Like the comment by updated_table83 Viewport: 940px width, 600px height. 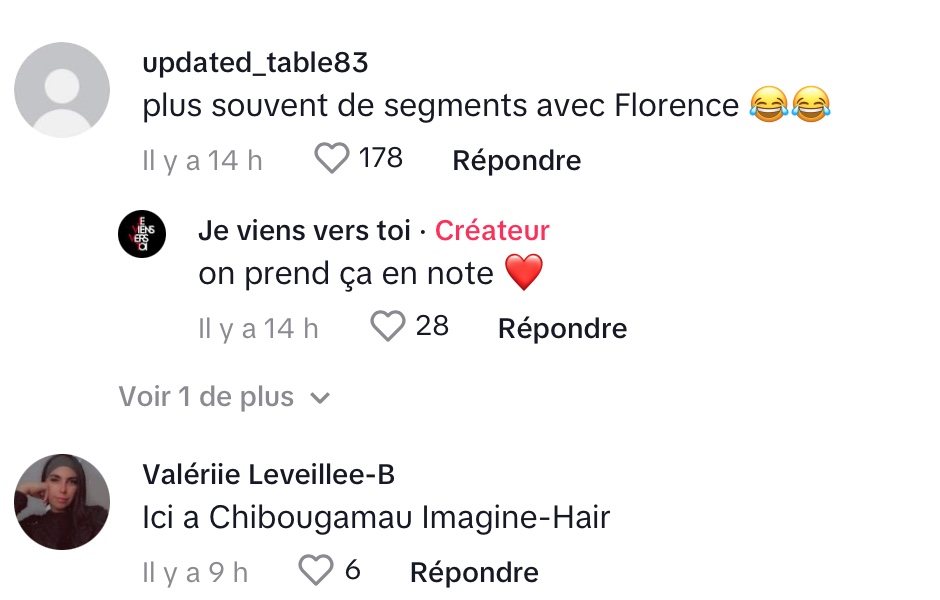(x=332, y=159)
